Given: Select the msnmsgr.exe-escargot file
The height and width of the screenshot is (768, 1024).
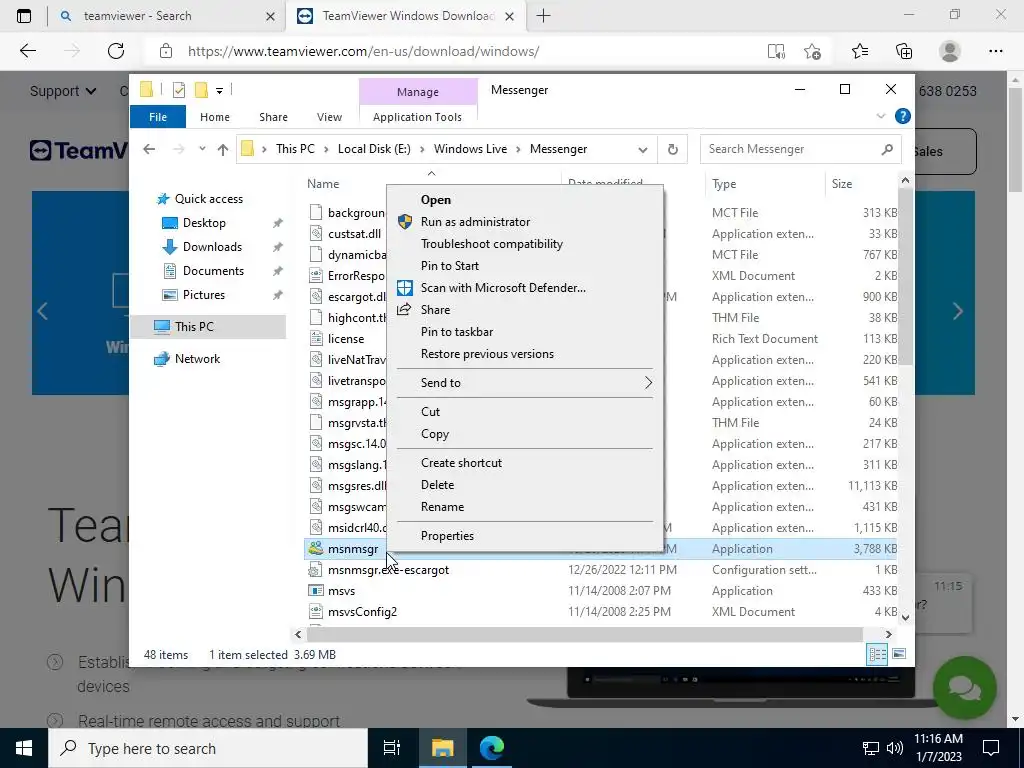Looking at the screenshot, I should tap(389, 570).
